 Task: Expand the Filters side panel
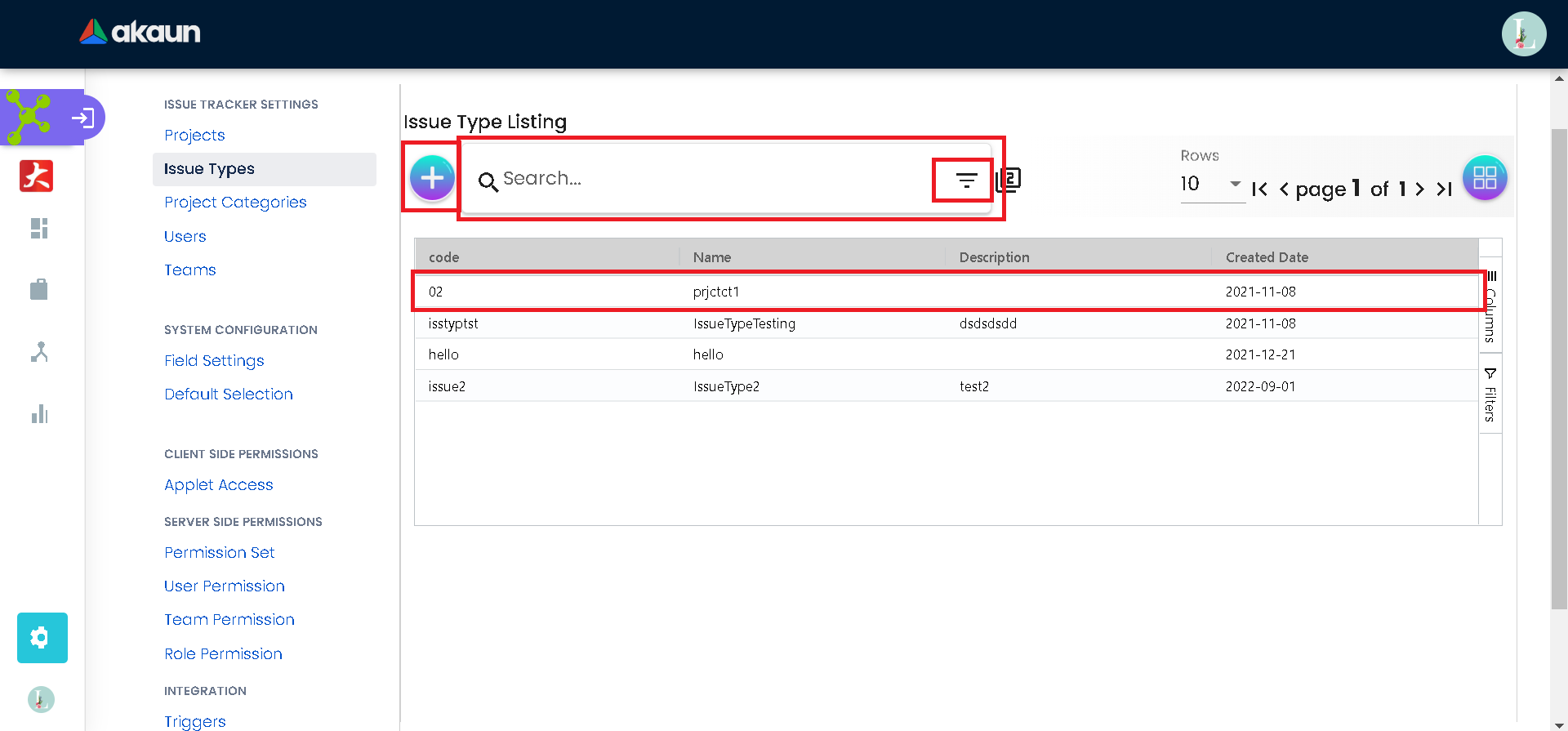[x=1490, y=395]
